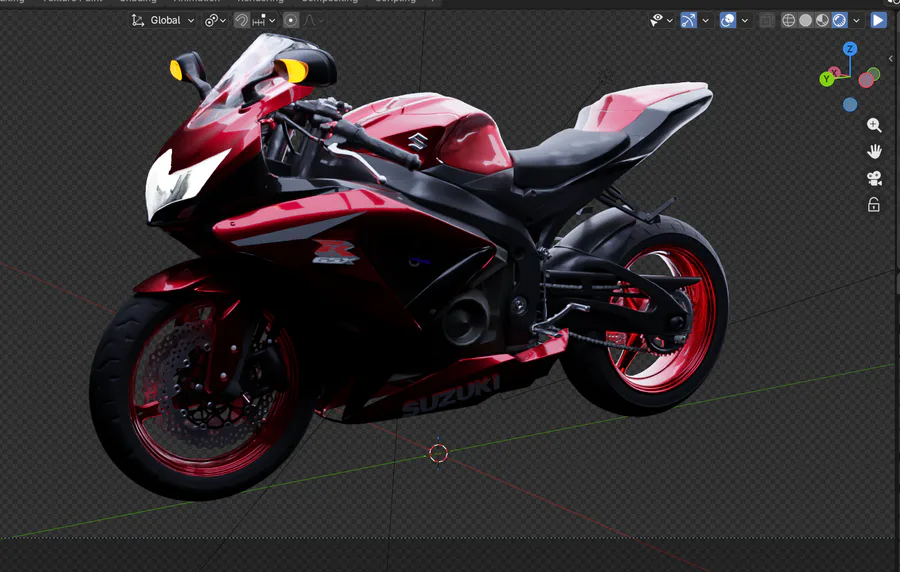Click the unlabeled blue negative Z gizmo ball

pos(850,105)
